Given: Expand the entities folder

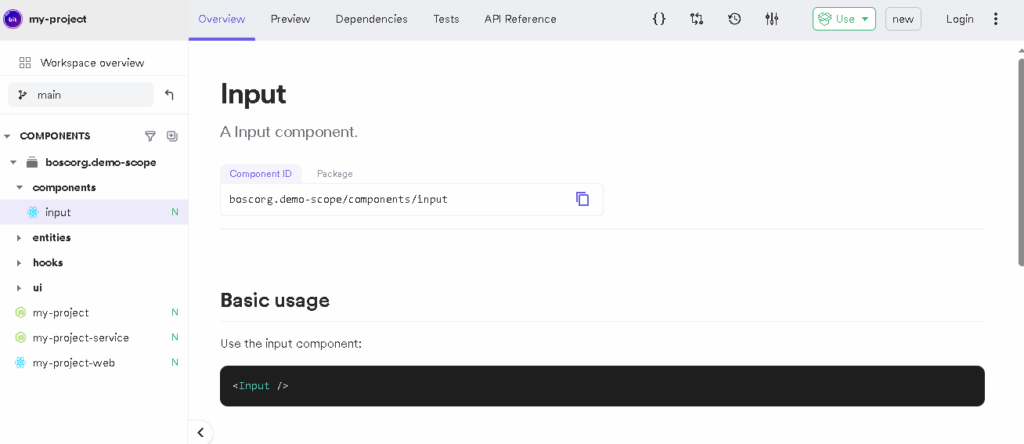Looking at the screenshot, I should click(19, 238).
